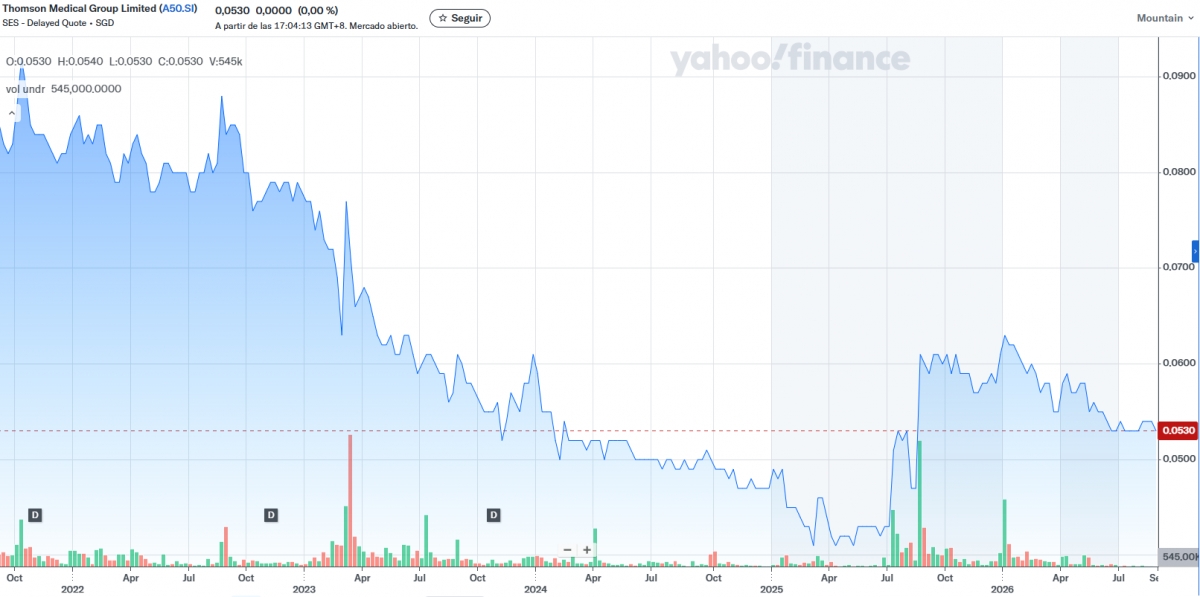
Task: Click the current price label 0,0530 on axis
Action: tap(1177, 430)
